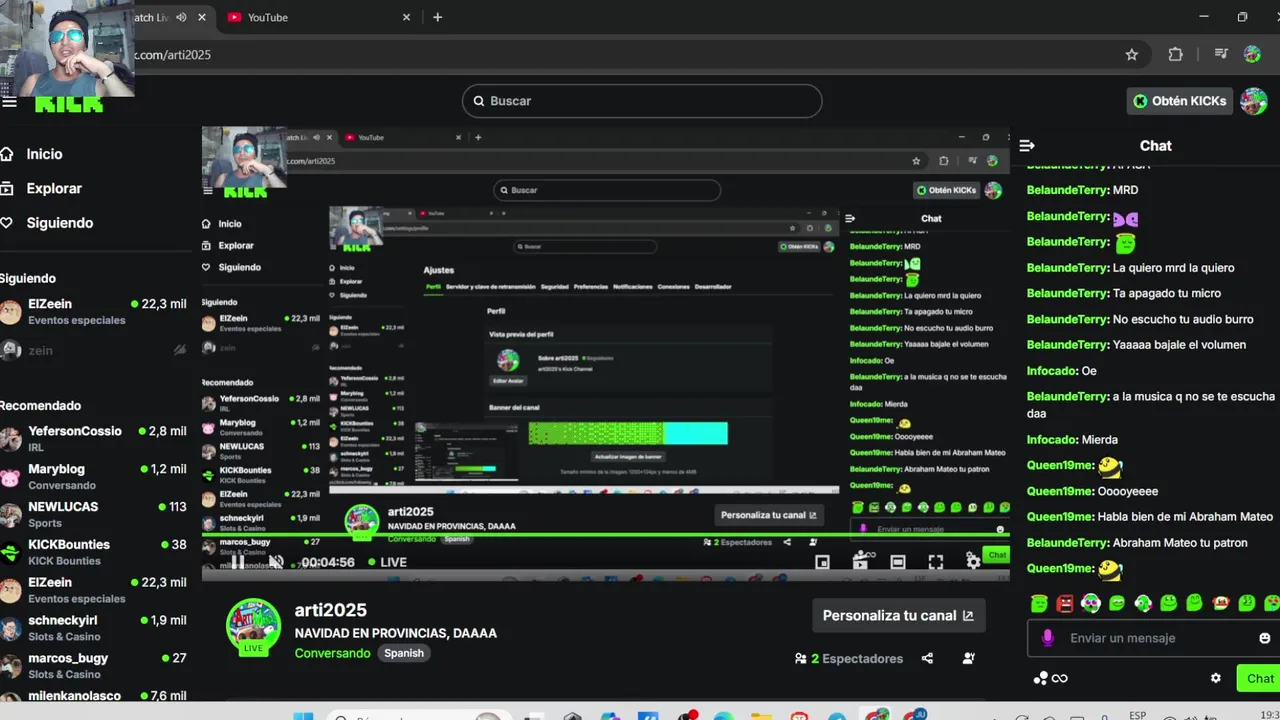Click the Spanish language tag
This screenshot has width=1280, height=720.
click(404, 653)
